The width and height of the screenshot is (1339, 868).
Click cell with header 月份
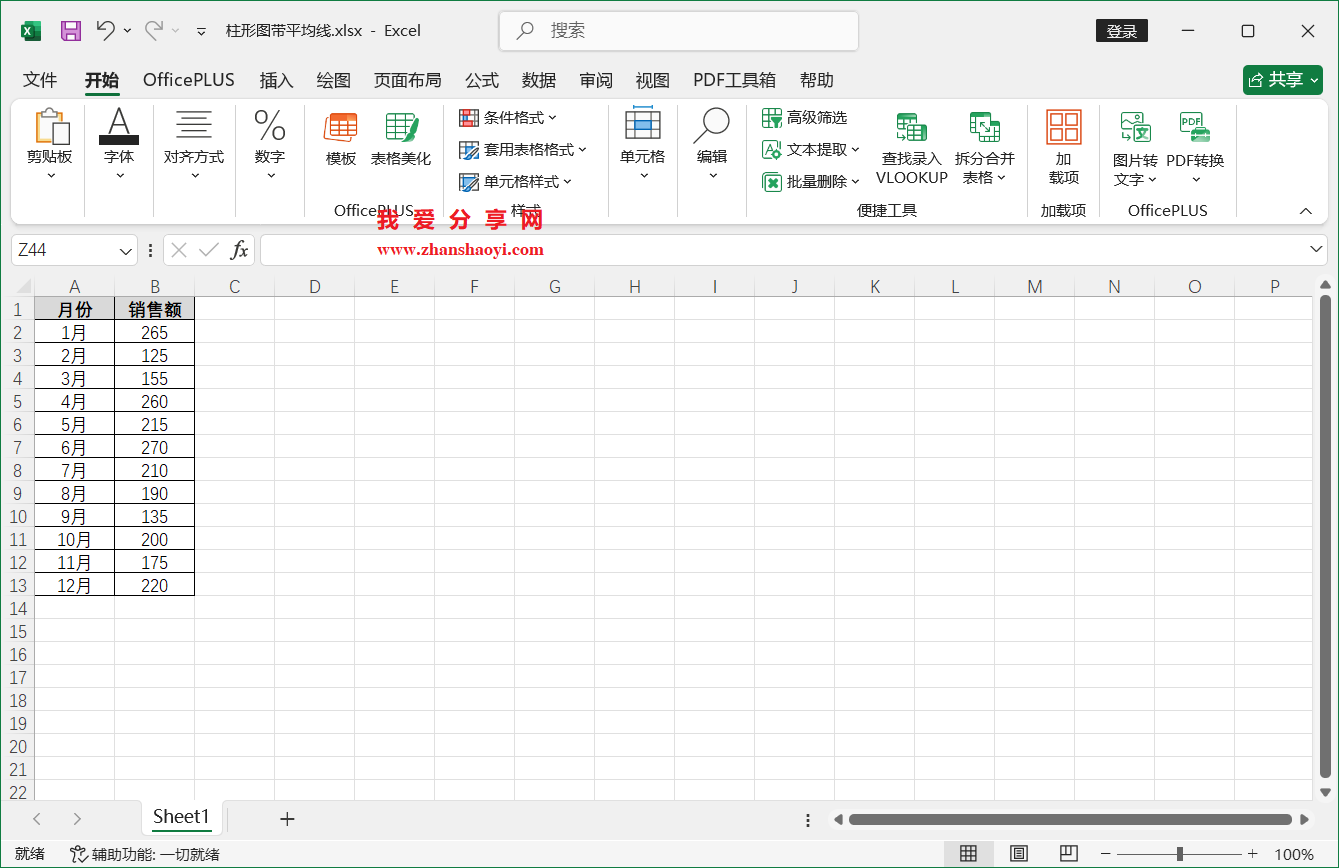click(75, 310)
